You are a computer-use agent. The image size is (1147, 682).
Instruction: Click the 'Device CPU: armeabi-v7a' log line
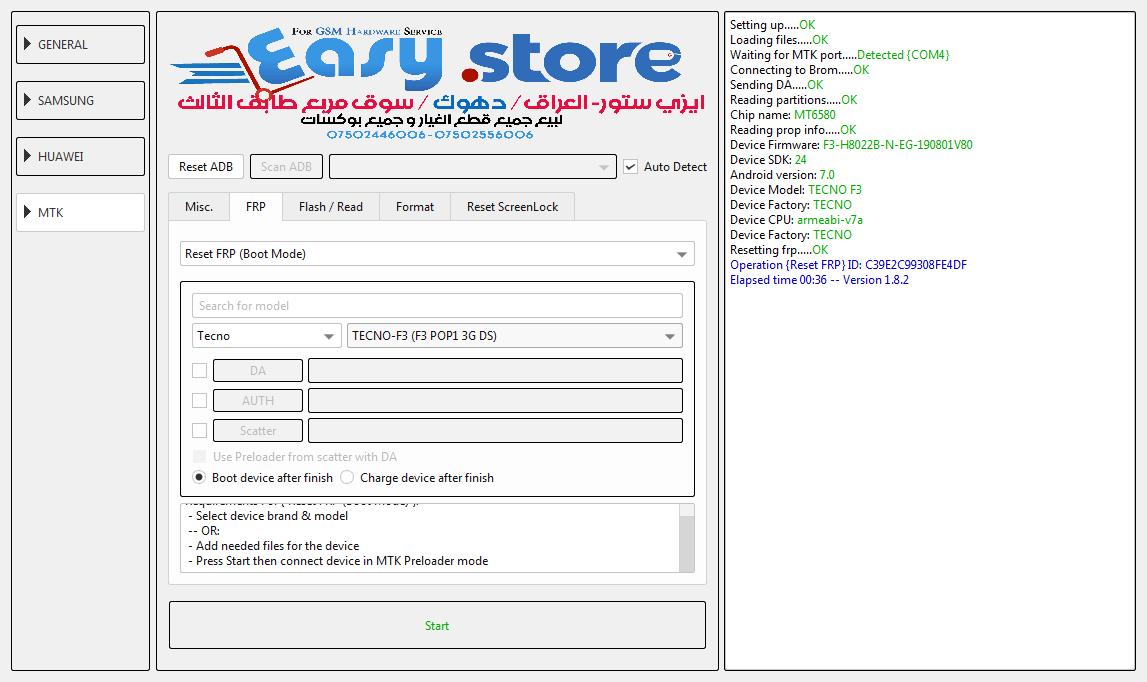[796, 220]
